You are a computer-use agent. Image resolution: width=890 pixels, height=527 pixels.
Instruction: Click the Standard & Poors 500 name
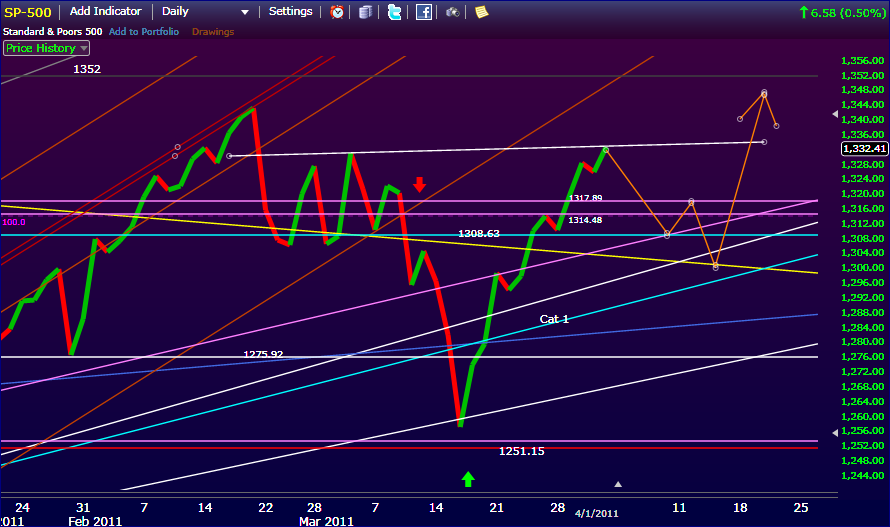click(x=53, y=32)
